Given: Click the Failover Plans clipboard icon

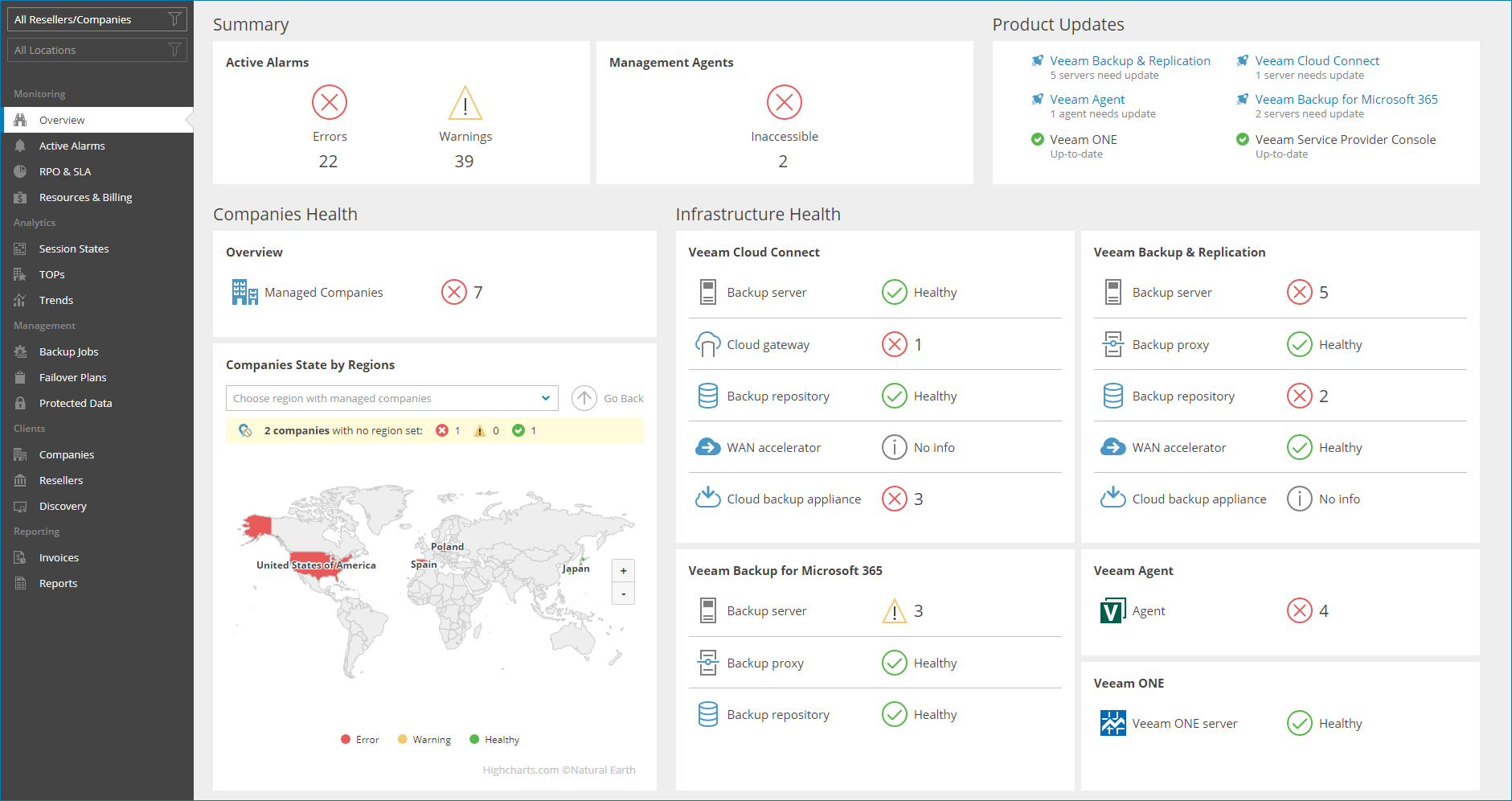Looking at the screenshot, I should click(20, 377).
